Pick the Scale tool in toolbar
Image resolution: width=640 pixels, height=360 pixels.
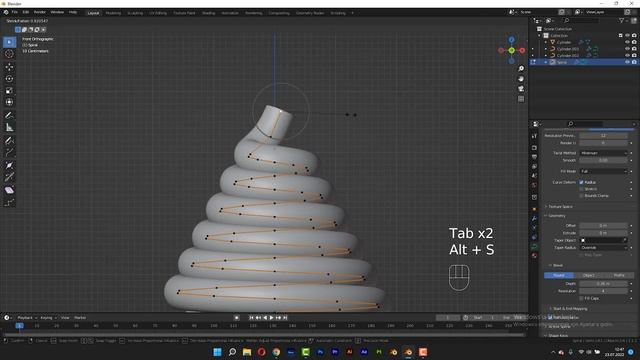tap(9, 90)
